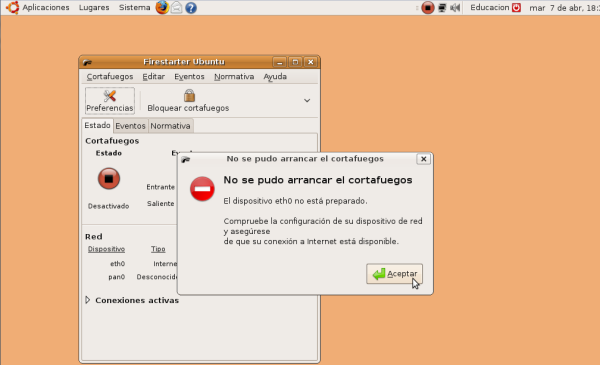
Task: Open the Cortafuegos menu
Action: click(x=110, y=77)
